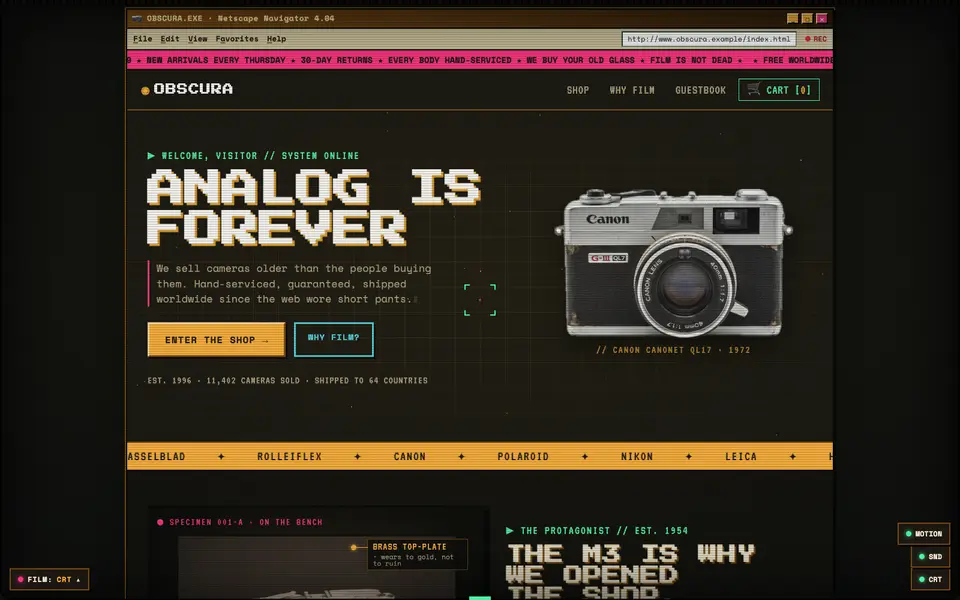
Task: Click the CANON CANONET QL17 · 1972 caption
Action: (673, 350)
